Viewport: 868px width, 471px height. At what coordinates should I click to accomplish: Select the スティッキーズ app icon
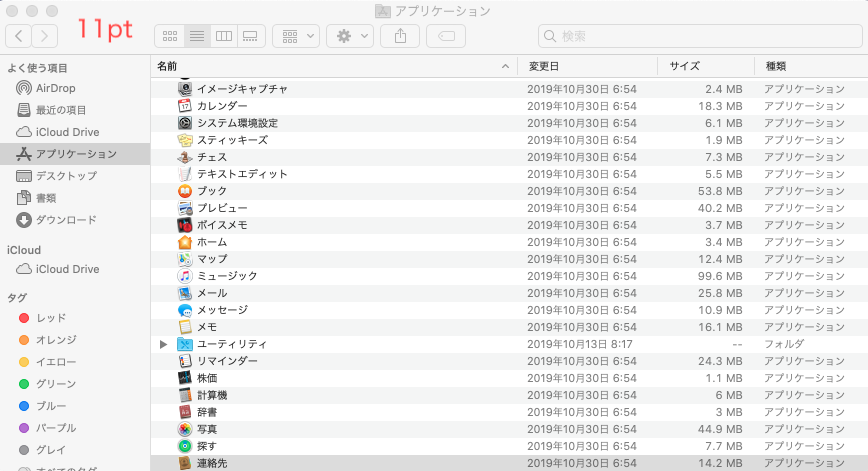tap(185, 140)
